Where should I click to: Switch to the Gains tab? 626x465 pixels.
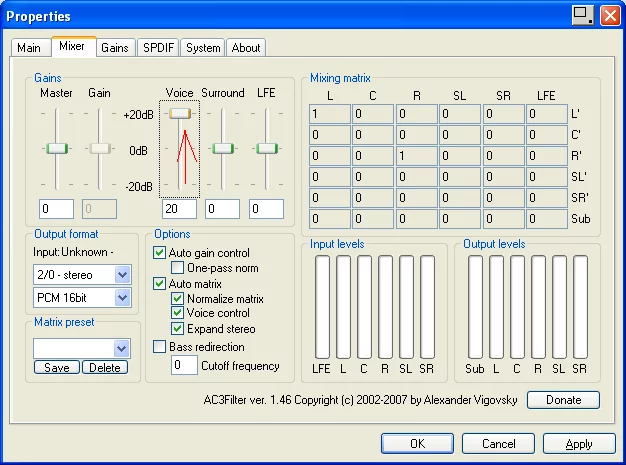tap(115, 48)
